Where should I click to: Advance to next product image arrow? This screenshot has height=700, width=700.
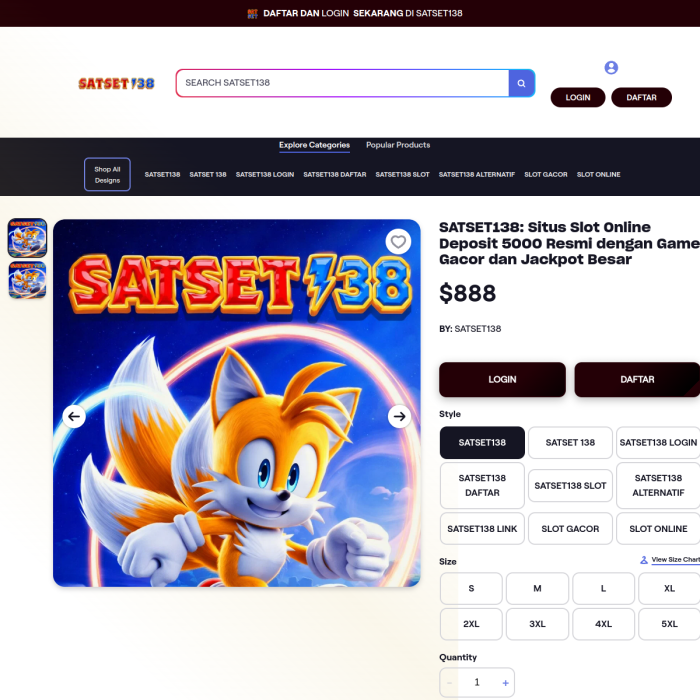tap(399, 417)
